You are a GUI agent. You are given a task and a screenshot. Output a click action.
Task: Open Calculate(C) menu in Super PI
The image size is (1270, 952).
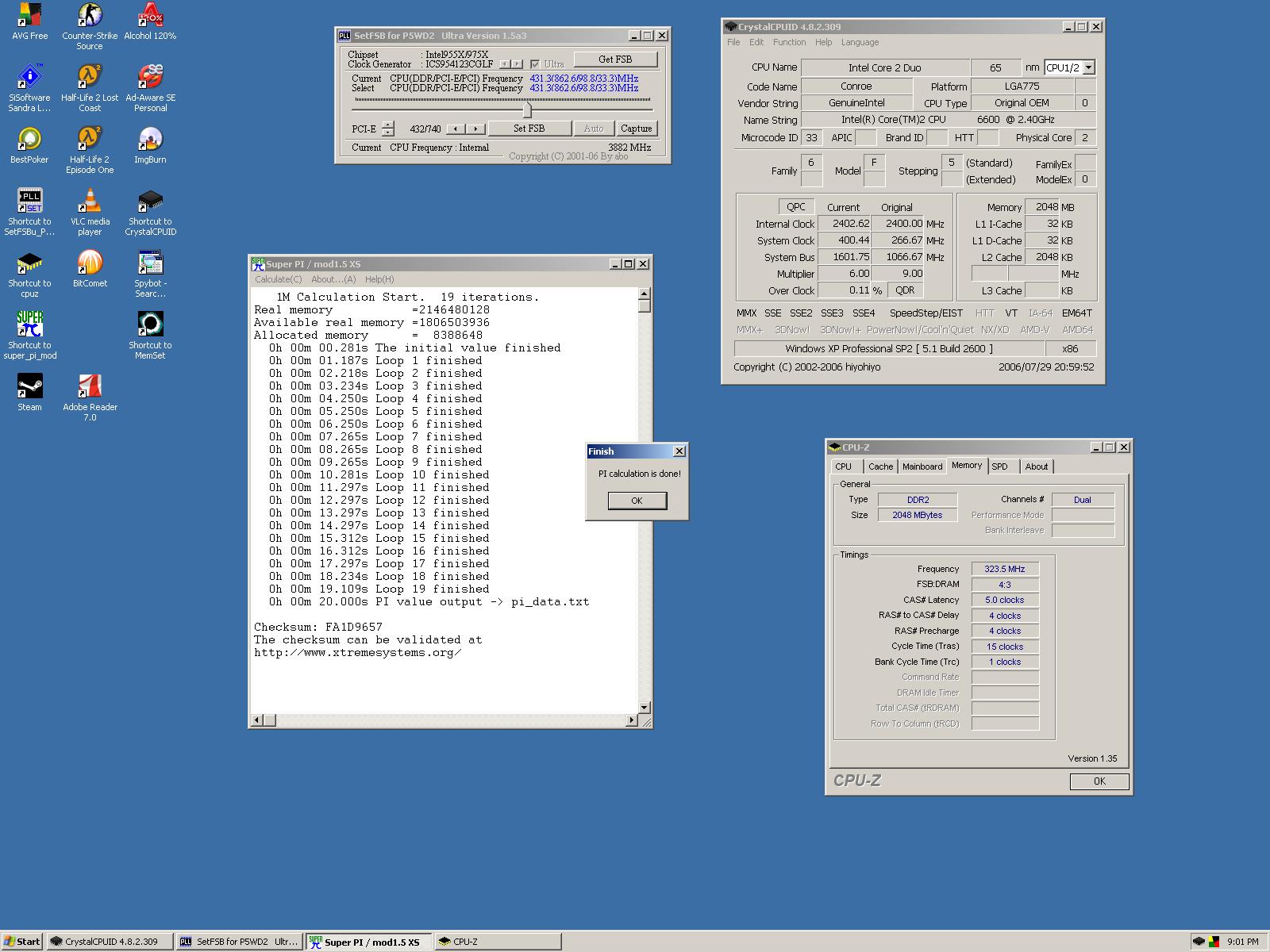coord(278,279)
